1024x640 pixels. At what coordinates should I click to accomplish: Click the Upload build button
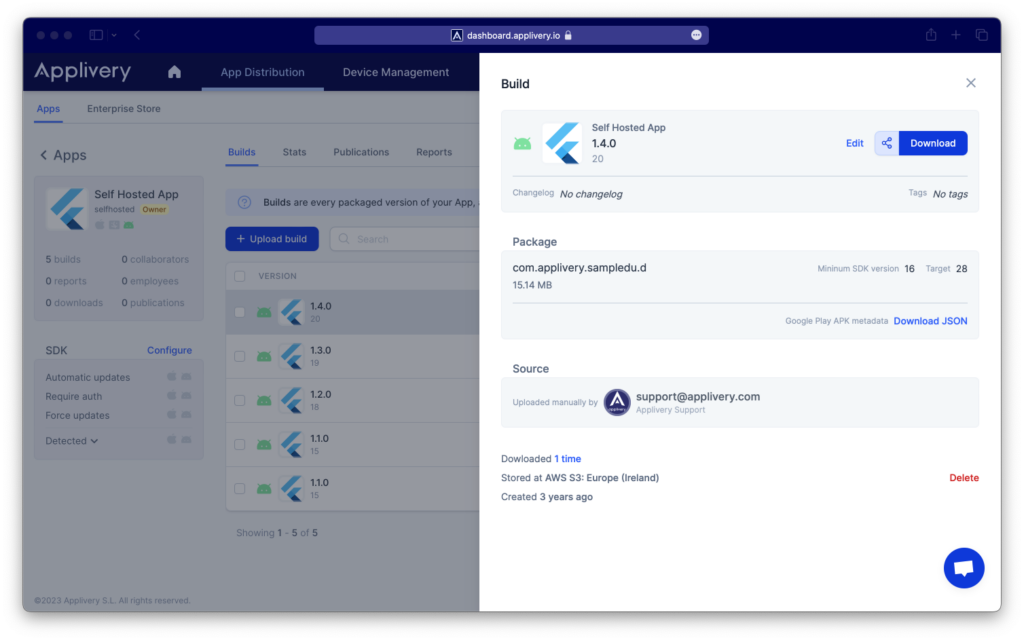(272, 239)
